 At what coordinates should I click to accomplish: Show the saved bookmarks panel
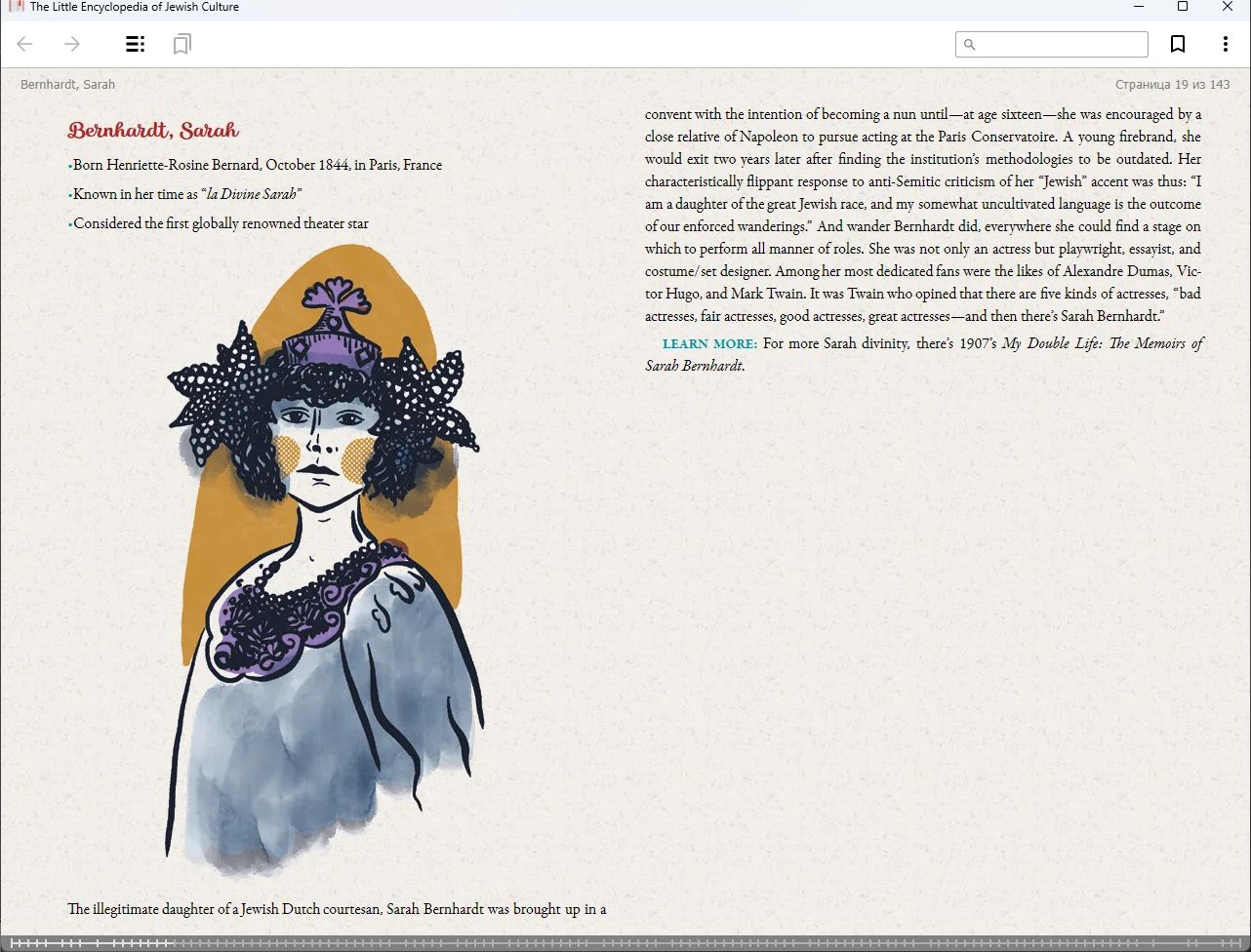pyautogui.click(x=182, y=44)
